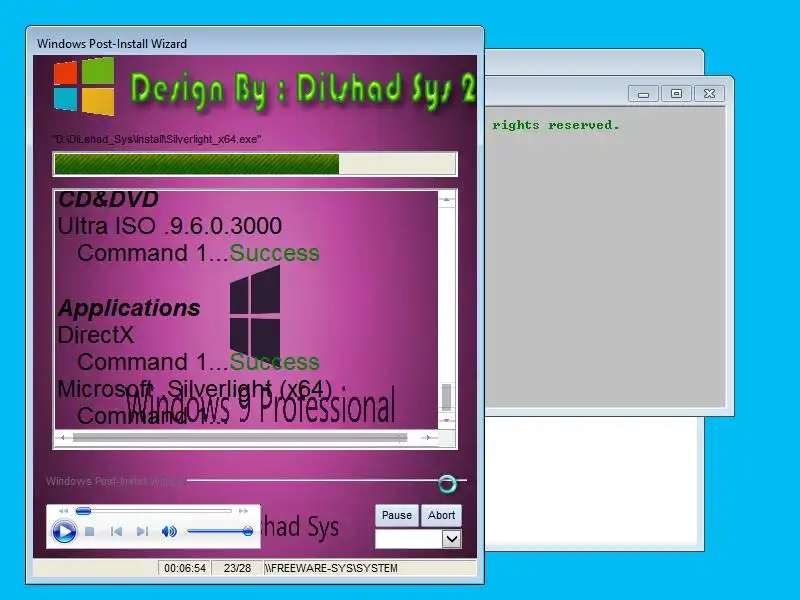Image resolution: width=800 pixels, height=600 pixels.
Task: Click 'rights reserved.' text in console window
Action: point(556,126)
